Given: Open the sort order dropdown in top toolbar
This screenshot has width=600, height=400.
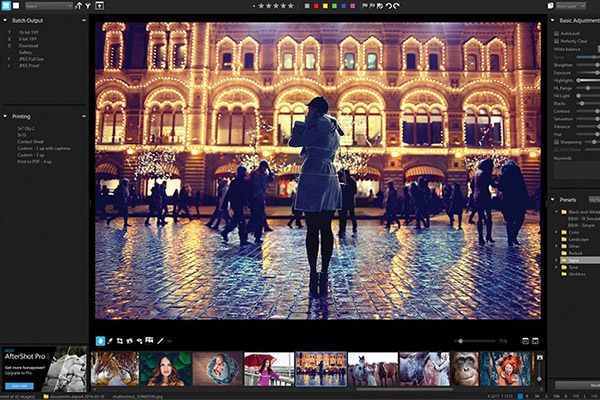Looking at the screenshot, I should (x=49, y=6).
